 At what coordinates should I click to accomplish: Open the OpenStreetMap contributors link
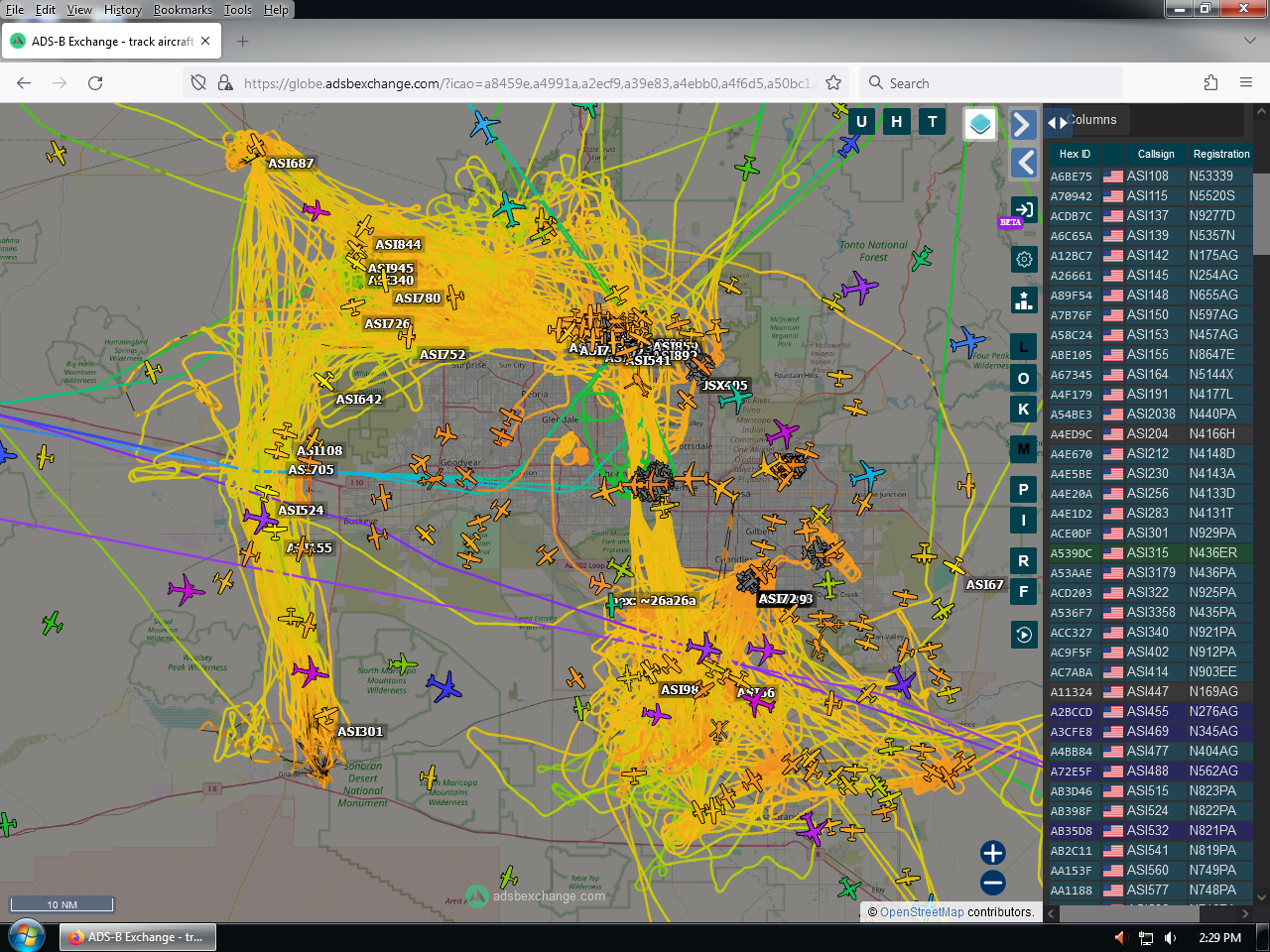point(922,912)
